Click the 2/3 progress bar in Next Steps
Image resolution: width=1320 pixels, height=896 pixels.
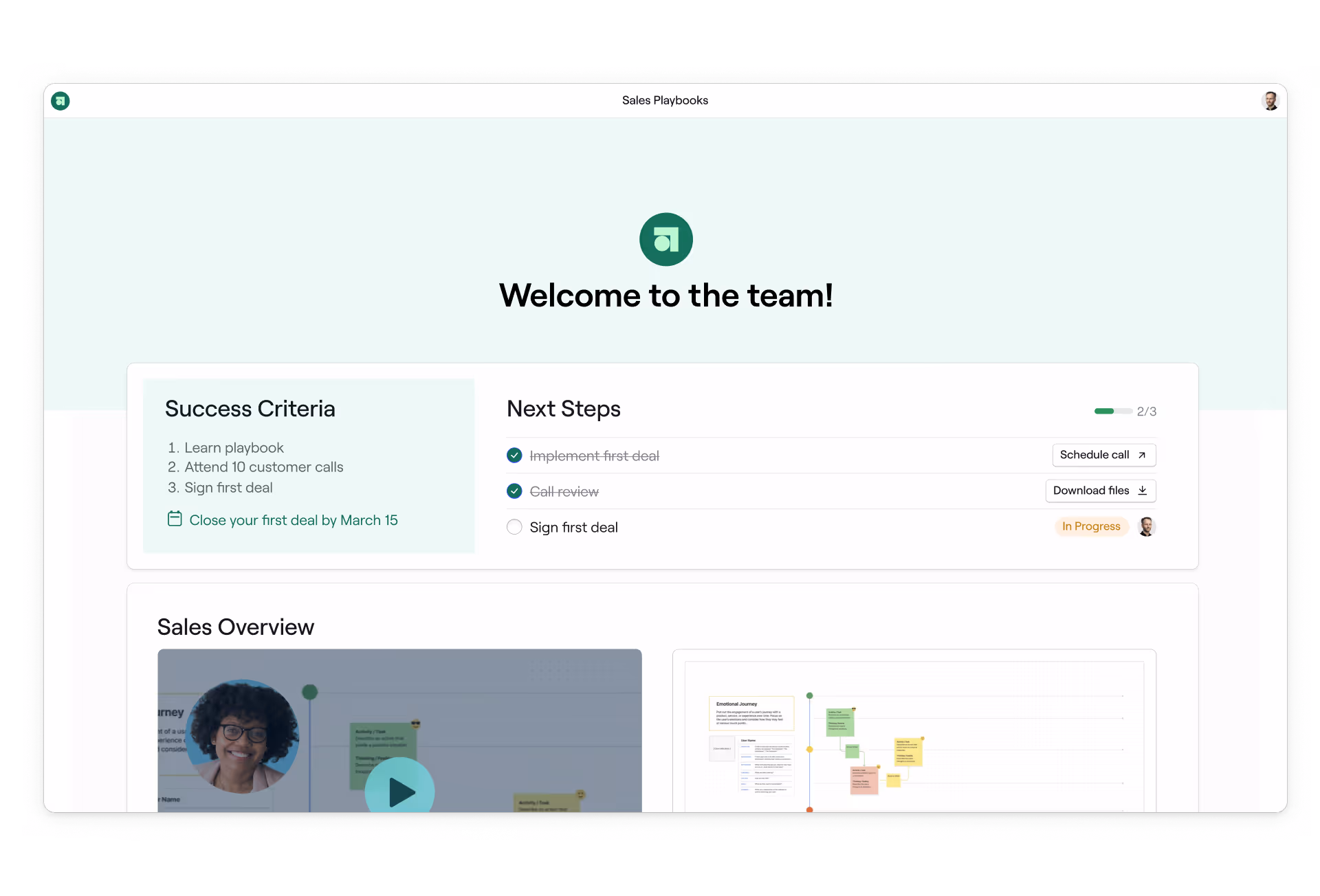[x=1112, y=411]
